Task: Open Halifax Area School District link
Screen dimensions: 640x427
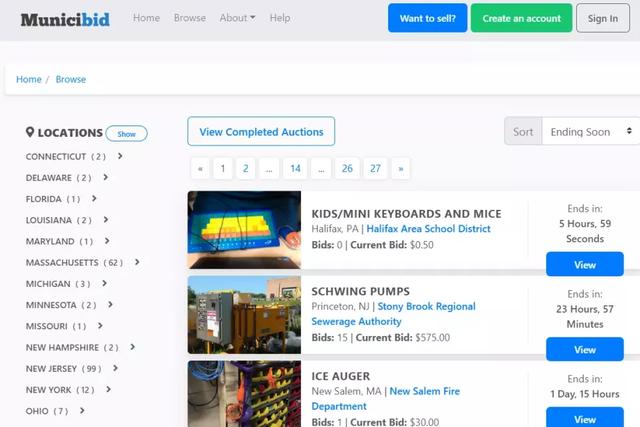Action: click(x=428, y=229)
